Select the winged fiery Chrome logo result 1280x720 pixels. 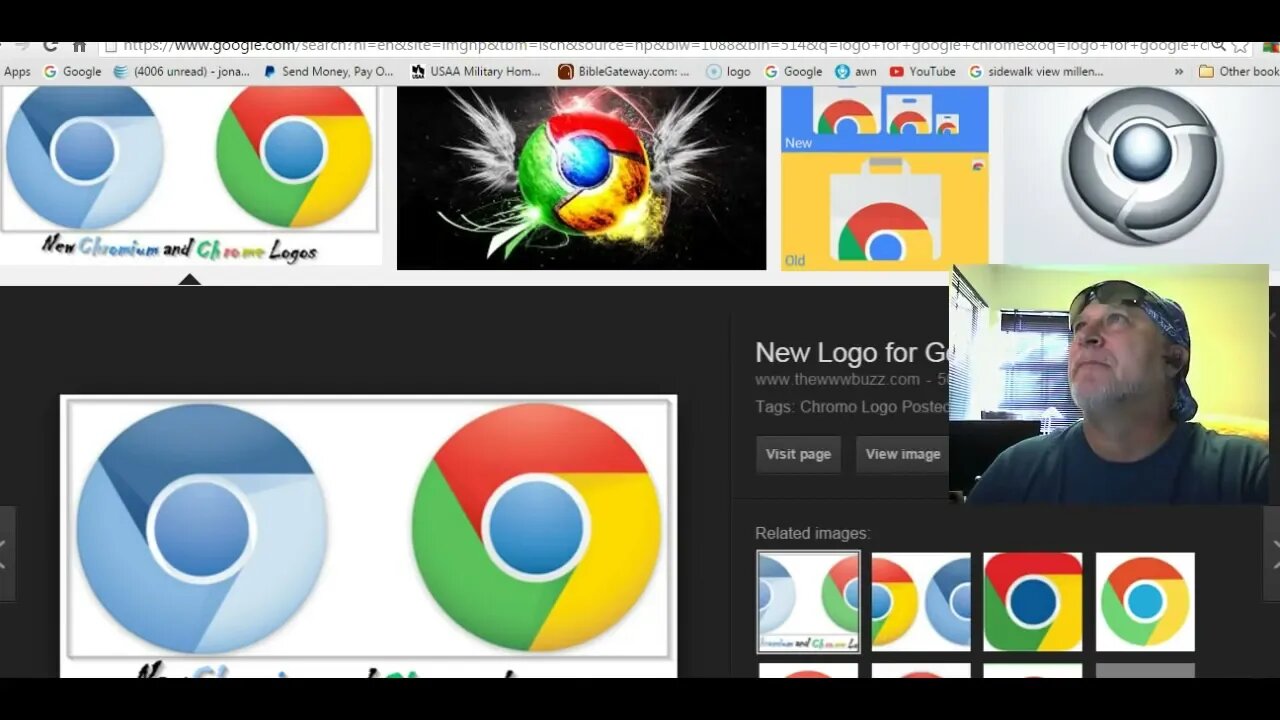pos(581,178)
